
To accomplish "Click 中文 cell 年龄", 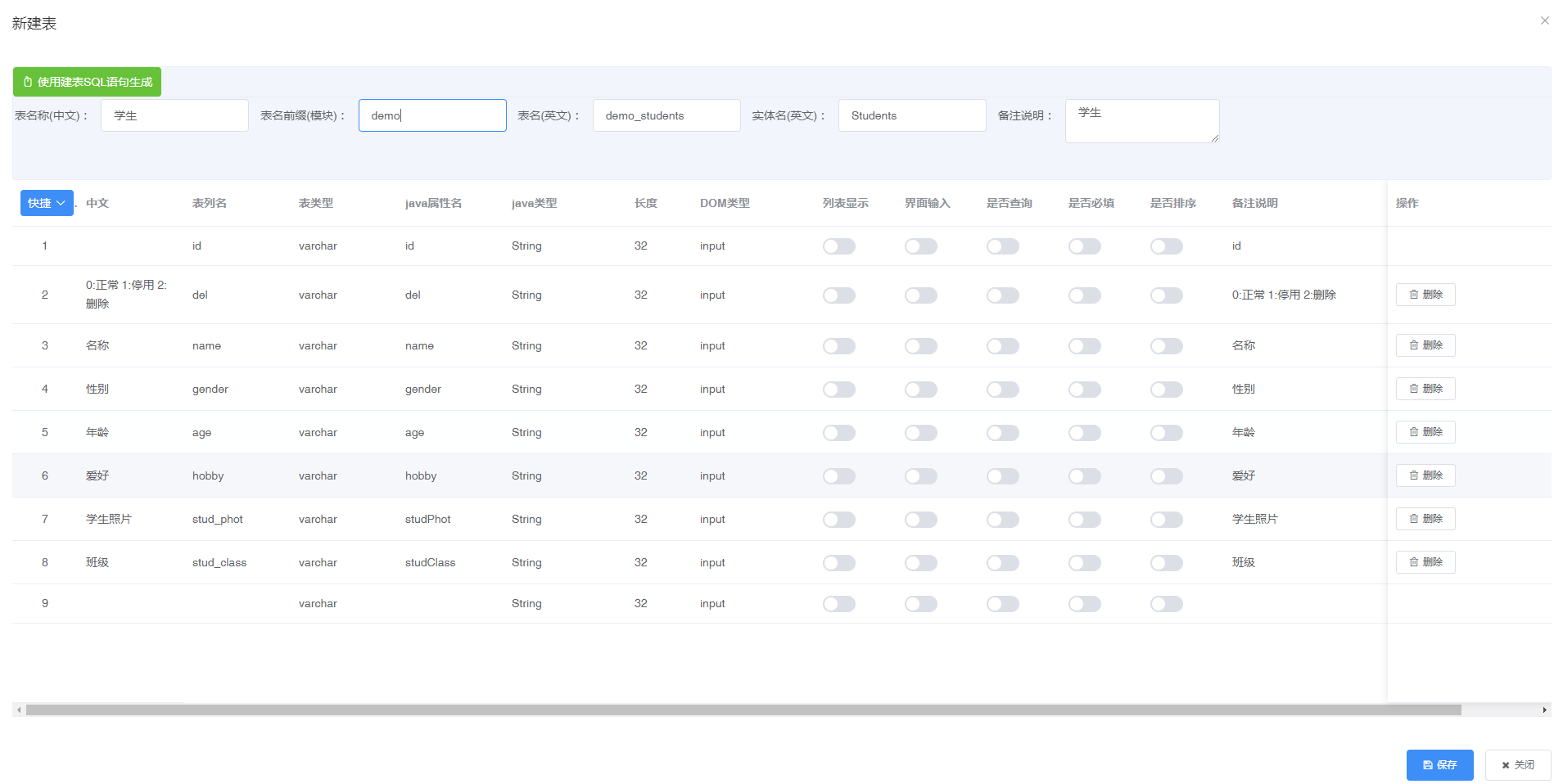I will (97, 432).
